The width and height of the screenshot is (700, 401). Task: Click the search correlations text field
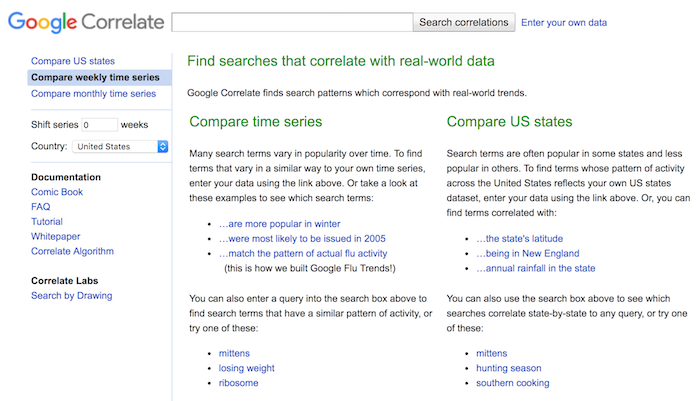pos(292,22)
